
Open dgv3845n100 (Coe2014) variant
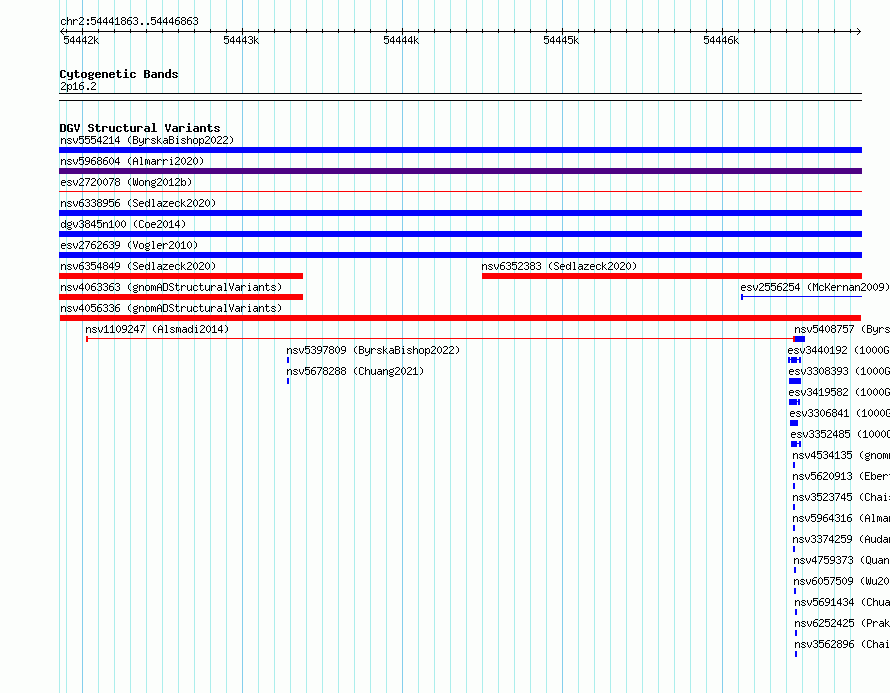(x=123, y=224)
